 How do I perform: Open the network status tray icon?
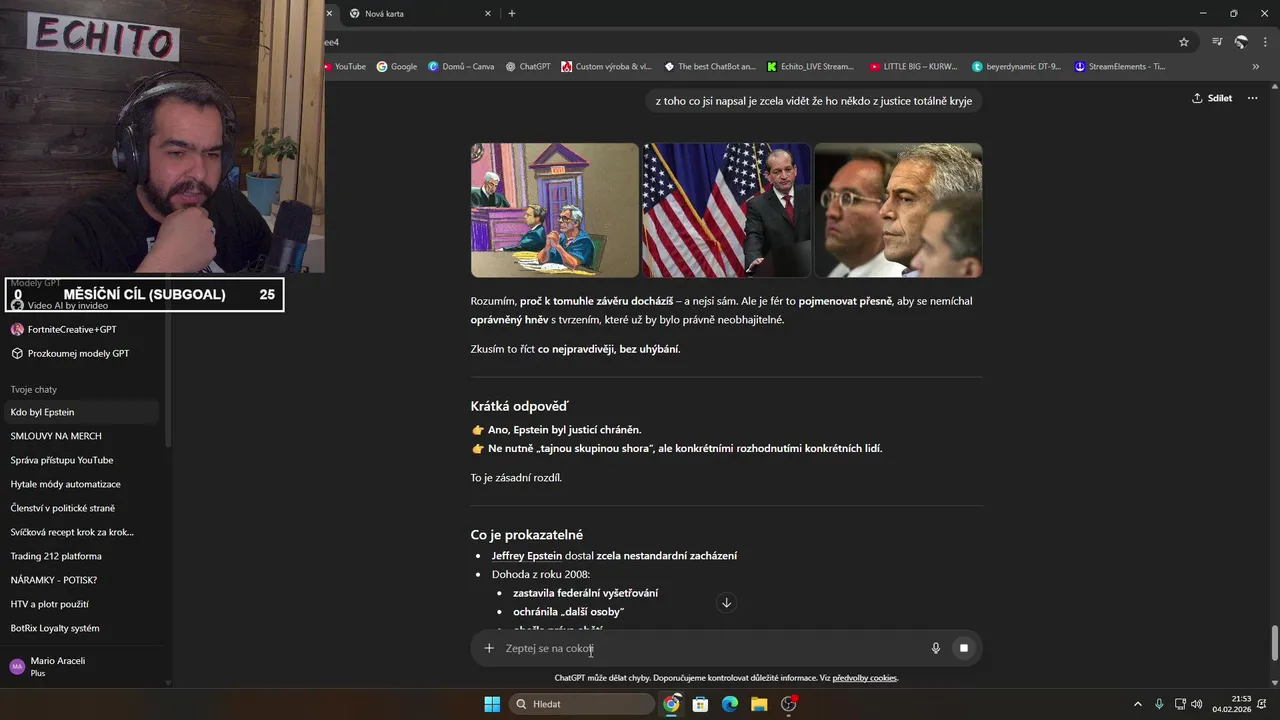(1180, 704)
